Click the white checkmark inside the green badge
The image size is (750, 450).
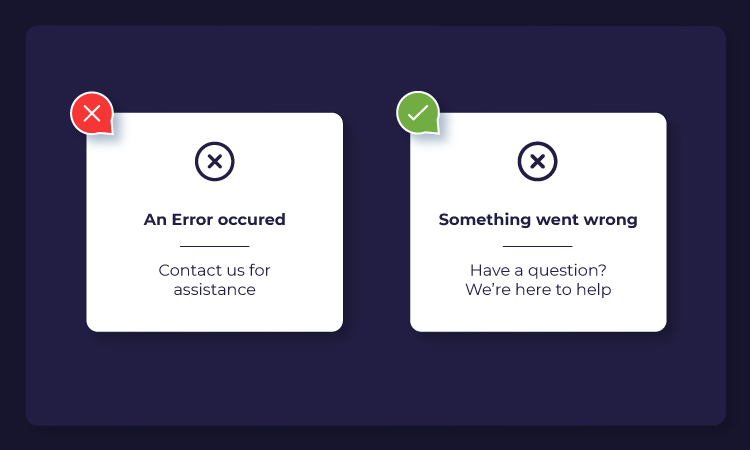[x=418, y=113]
